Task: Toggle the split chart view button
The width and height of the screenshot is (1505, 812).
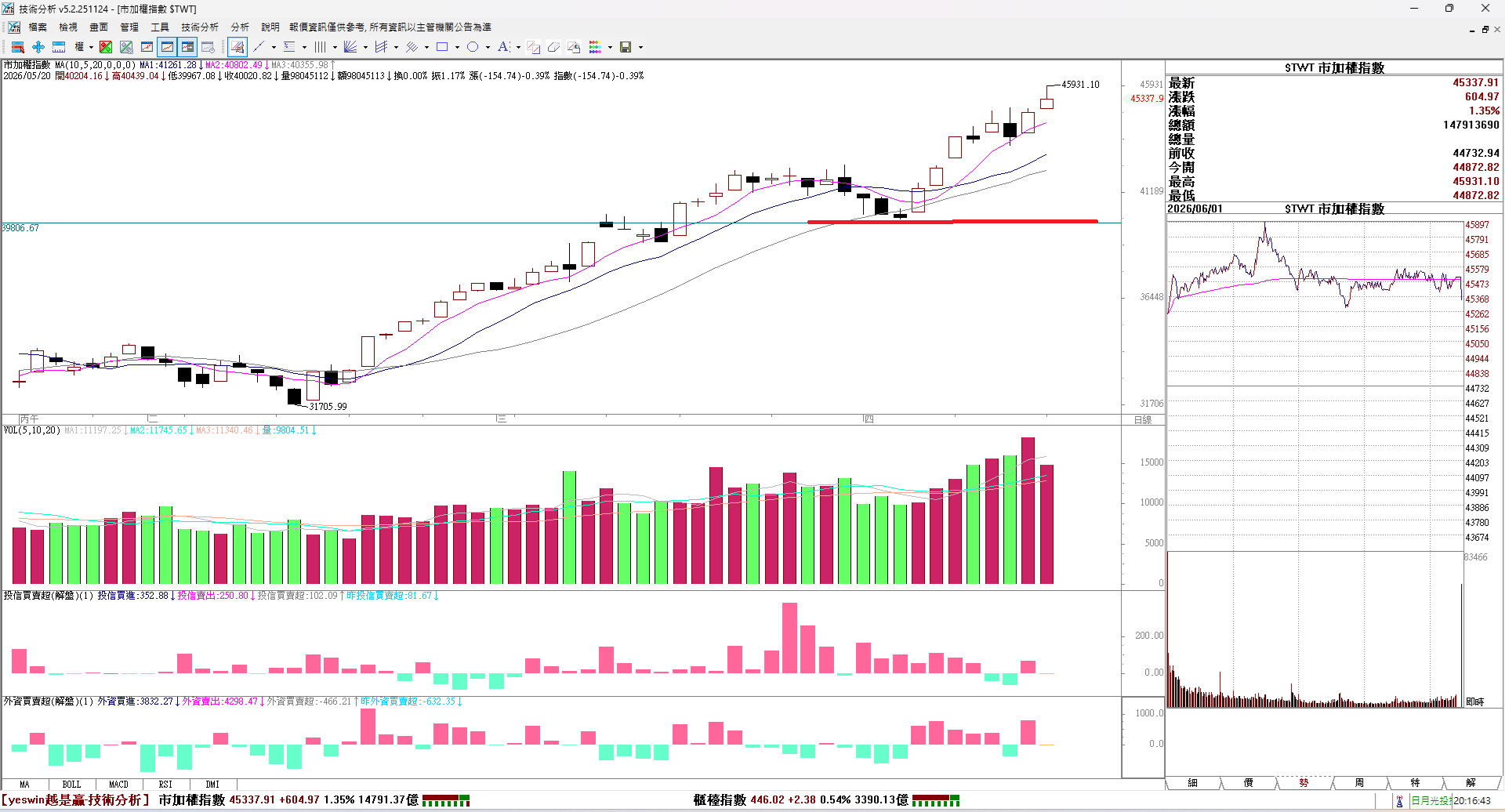Action: (x=187, y=47)
